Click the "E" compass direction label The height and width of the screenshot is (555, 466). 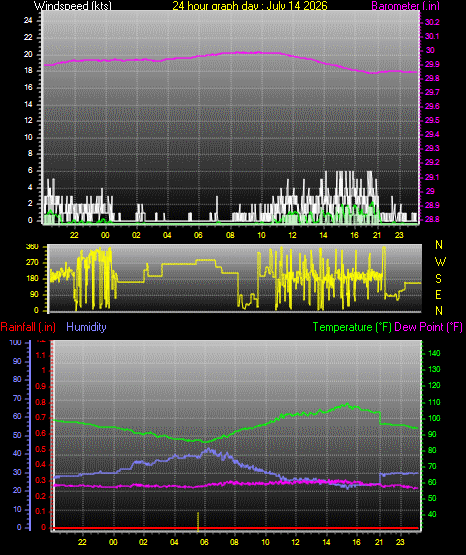tap(438, 294)
